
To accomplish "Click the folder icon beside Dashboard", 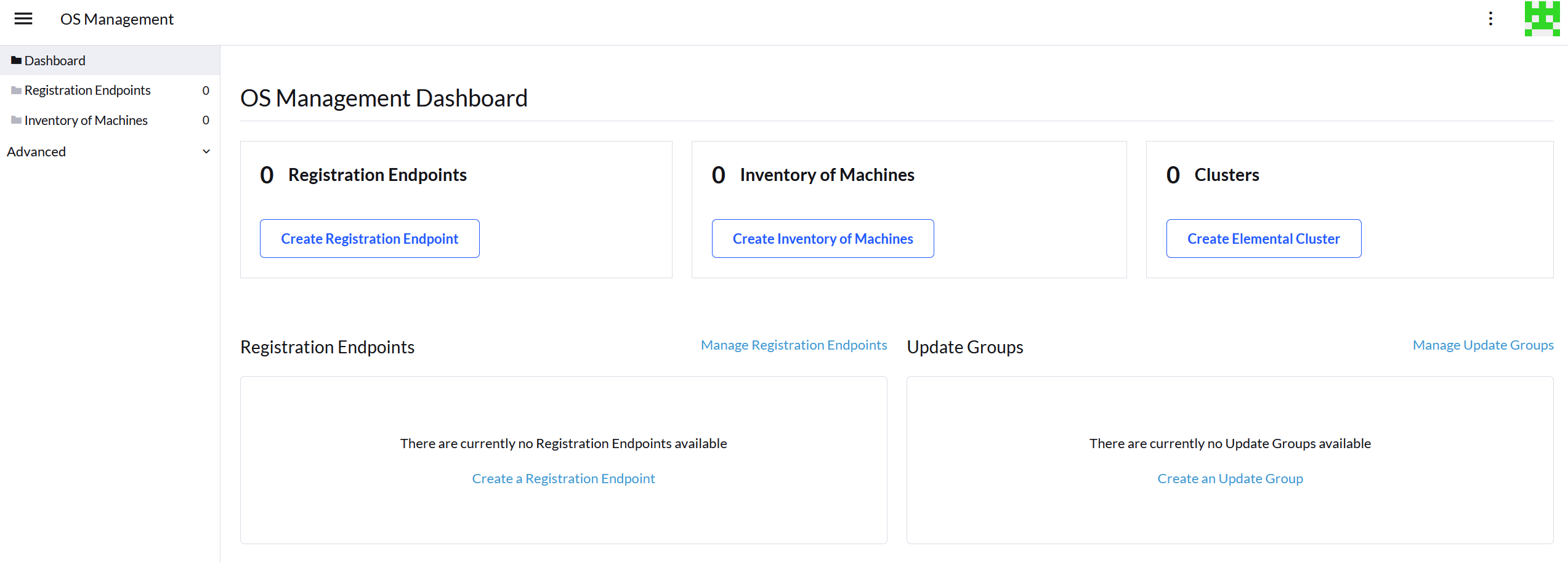I will click(16, 58).
